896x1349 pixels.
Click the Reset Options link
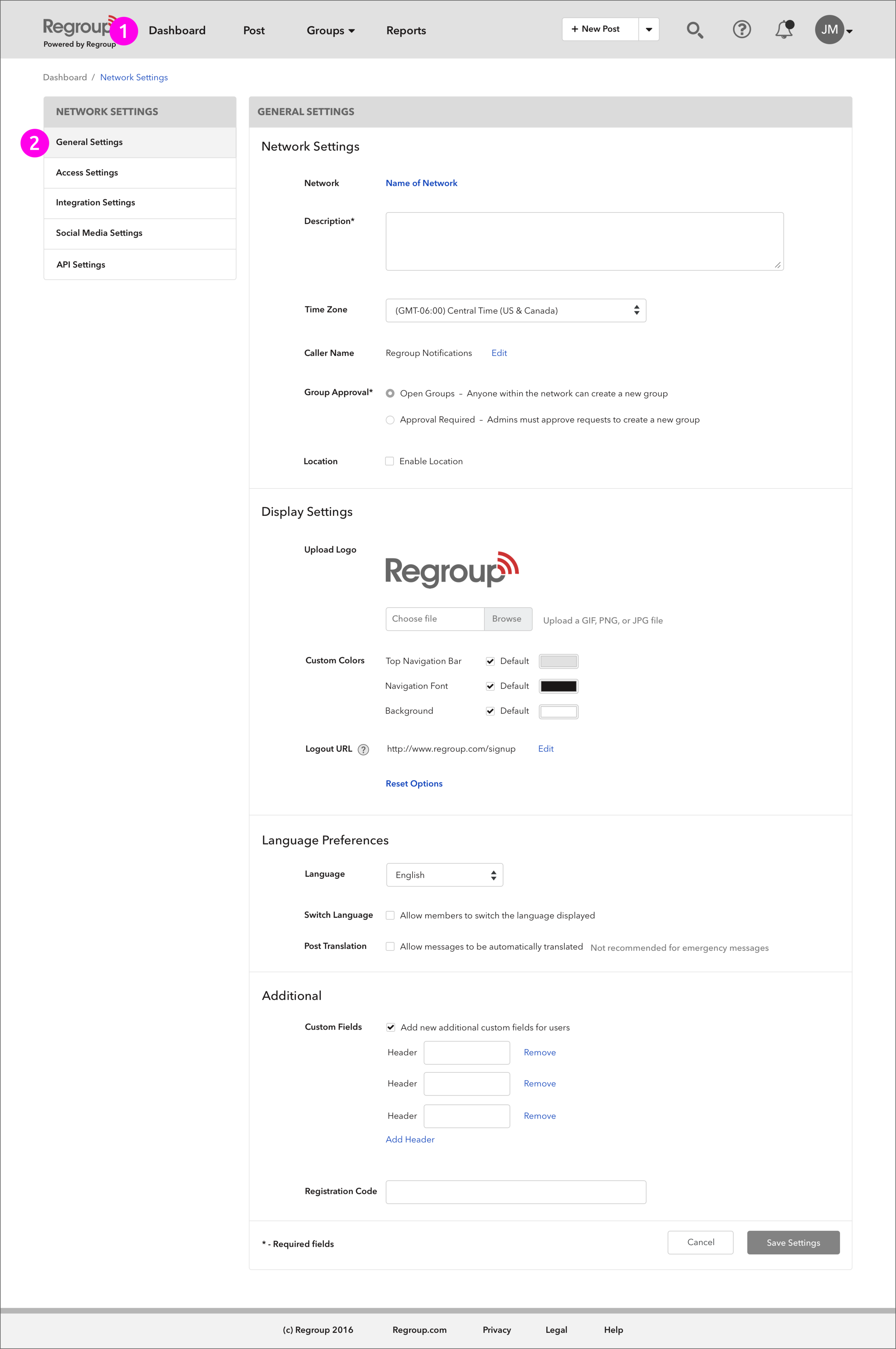pyautogui.click(x=414, y=783)
